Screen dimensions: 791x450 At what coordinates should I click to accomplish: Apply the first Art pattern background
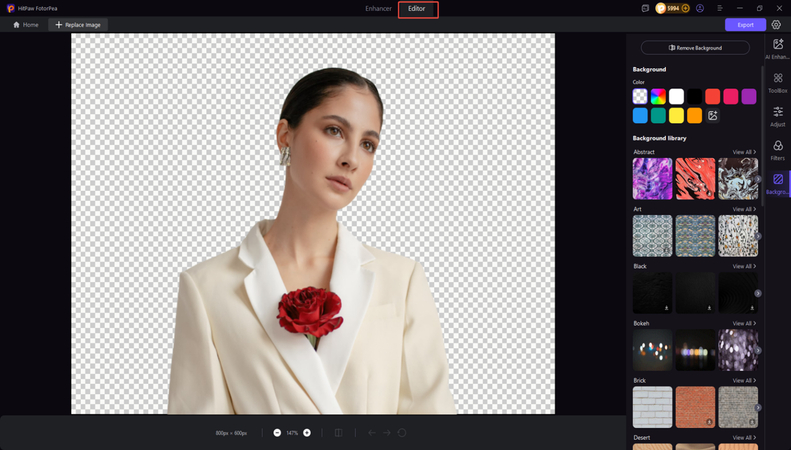pyautogui.click(x=653, y=236)
